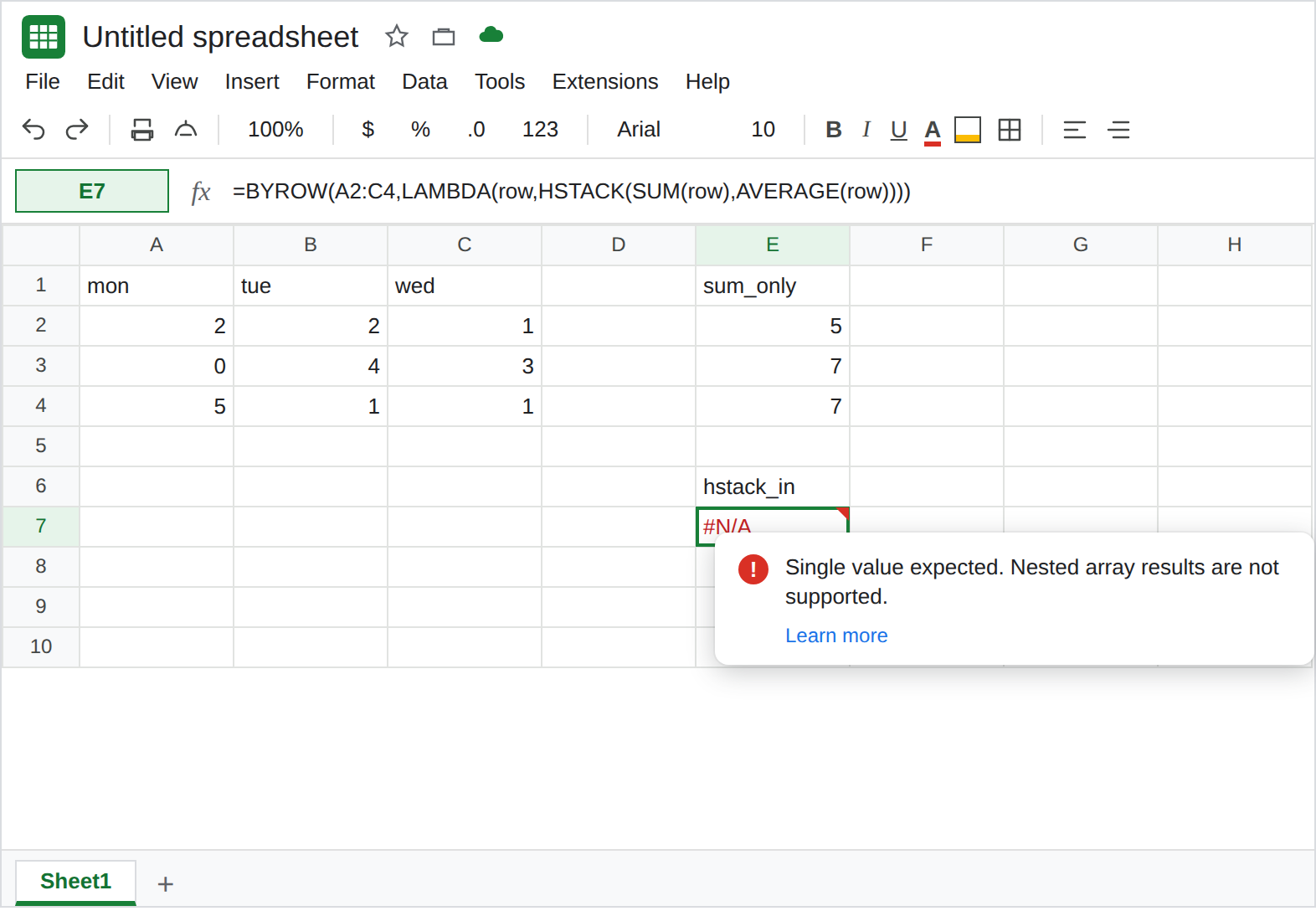Toggle italic formatting
The height and width of the screenshot is (911, 1316).
point(866,130)
